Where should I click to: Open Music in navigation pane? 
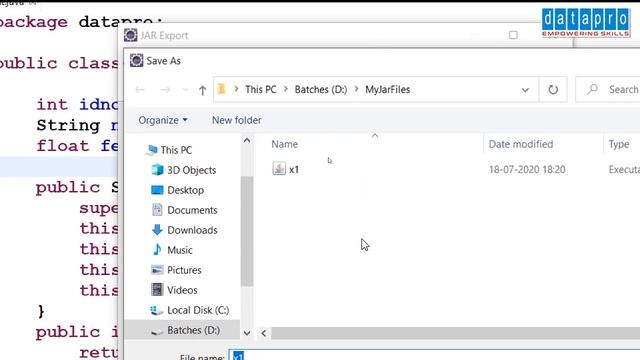coord(180,250)
